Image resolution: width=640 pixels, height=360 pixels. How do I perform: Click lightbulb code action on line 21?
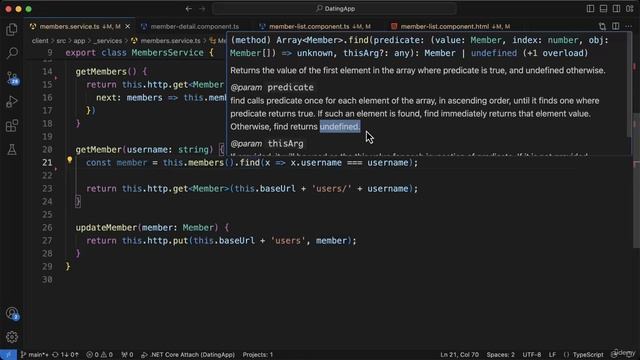69,160
